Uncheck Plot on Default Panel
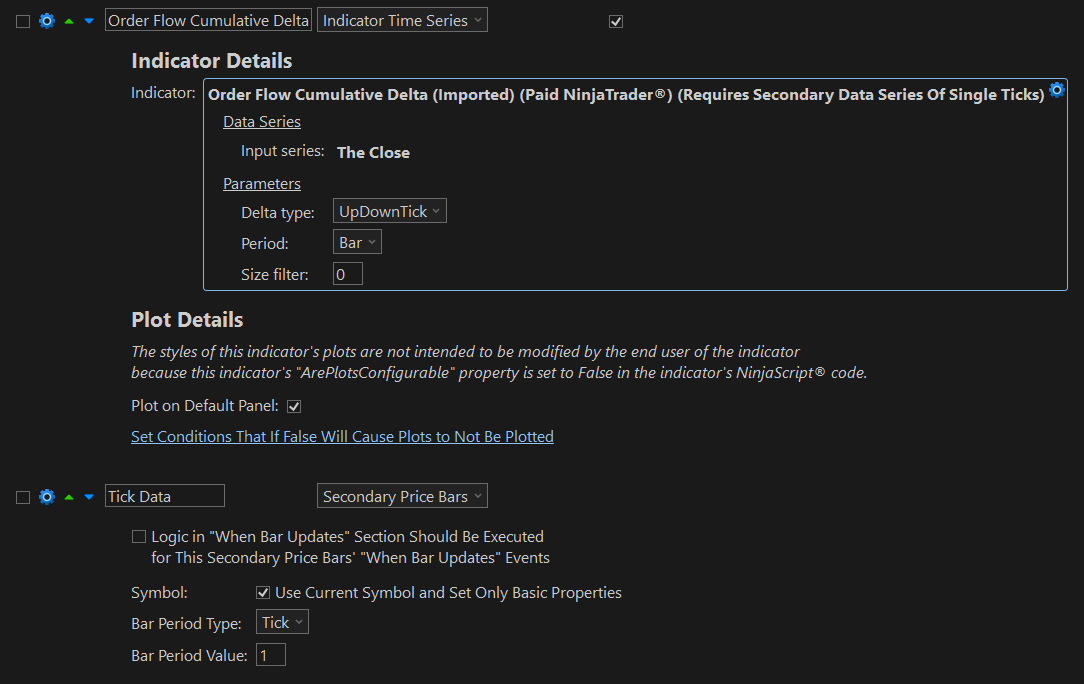 click(x=294, y=406)
